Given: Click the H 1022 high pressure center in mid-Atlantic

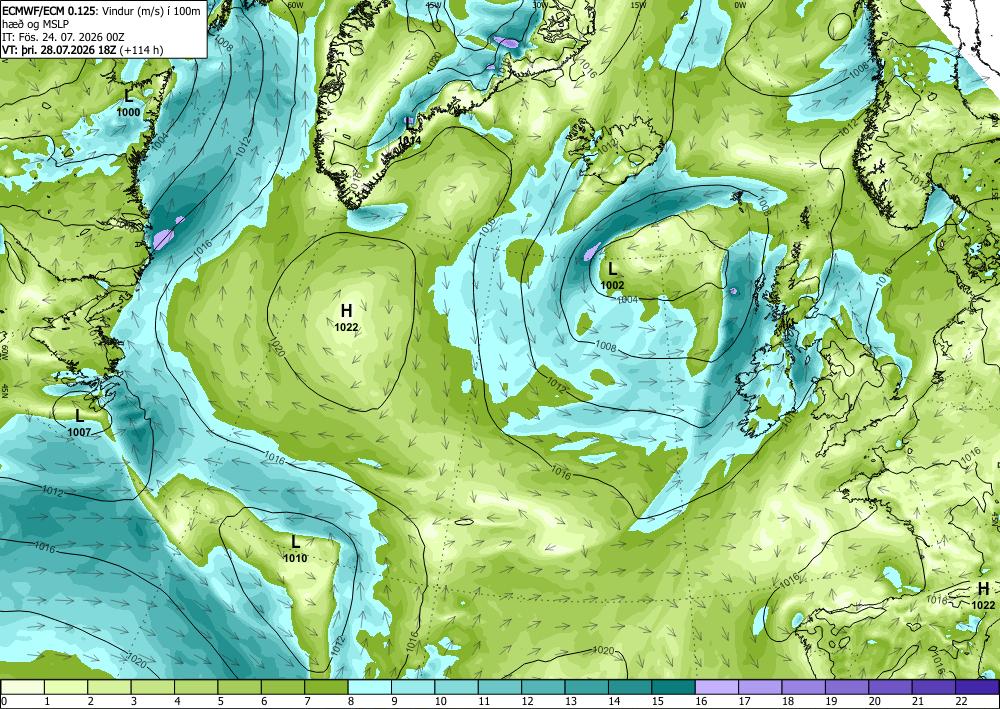Looking at the screenshot, I should (346, 318).
